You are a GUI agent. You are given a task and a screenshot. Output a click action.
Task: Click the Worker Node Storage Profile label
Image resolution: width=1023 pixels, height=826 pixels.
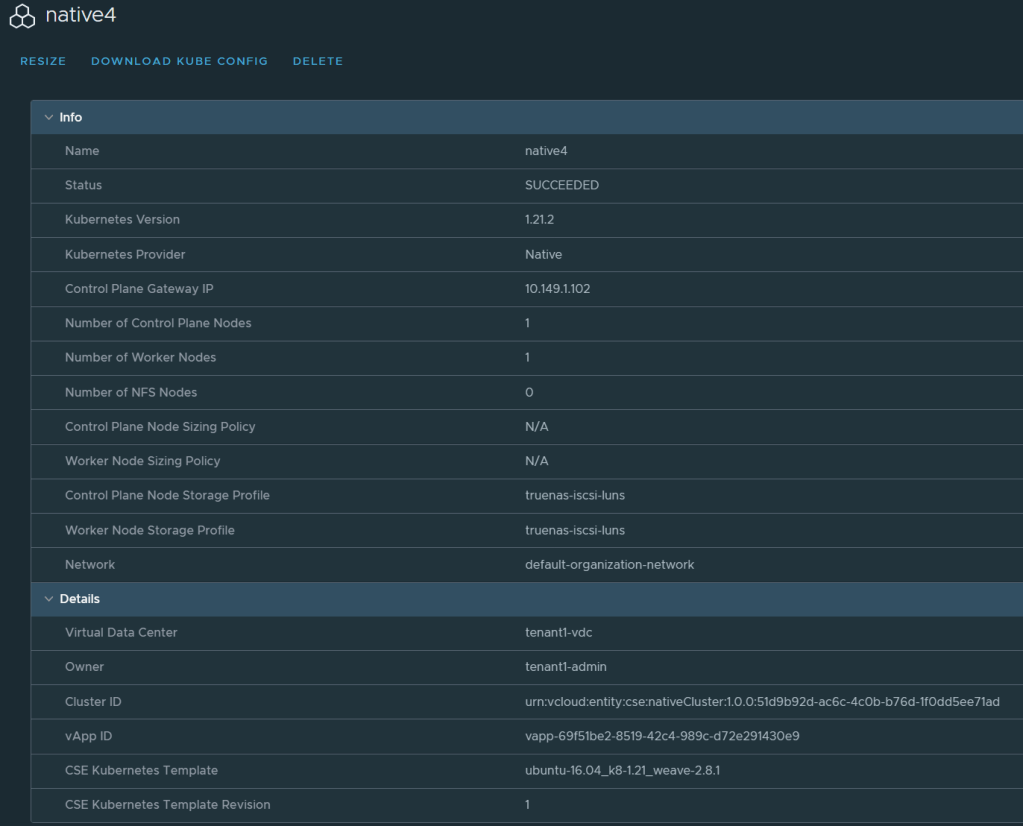click(x=149, y=530)
